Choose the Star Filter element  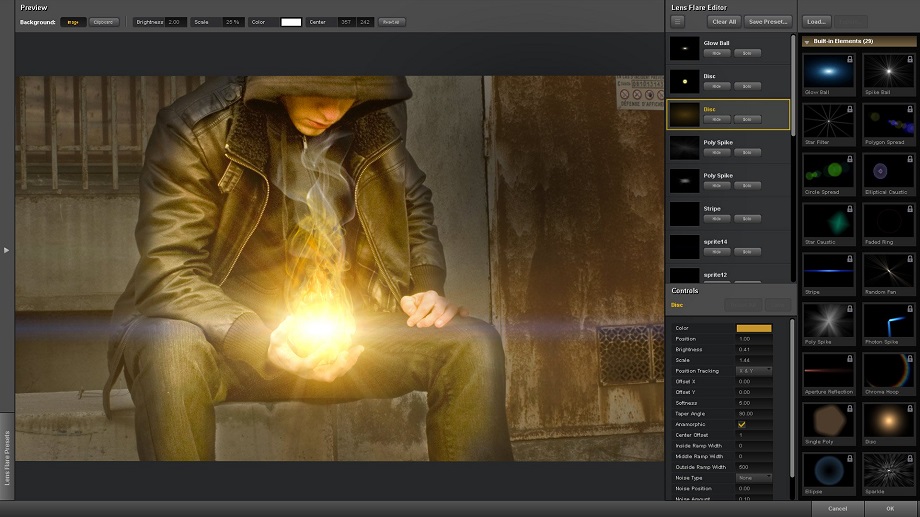point(827,121)
